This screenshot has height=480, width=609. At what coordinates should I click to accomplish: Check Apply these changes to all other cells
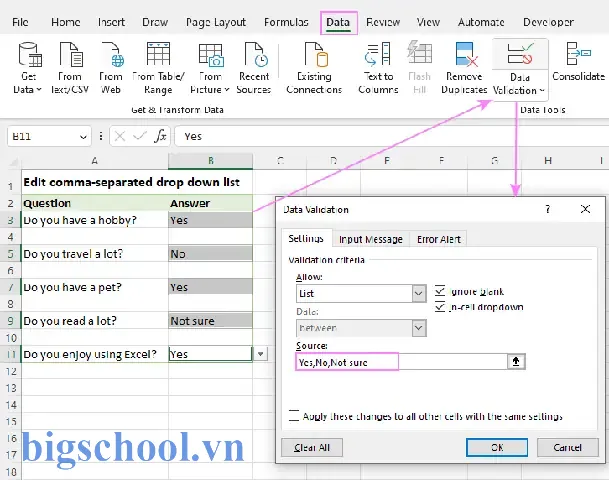(x=294, y=416)
